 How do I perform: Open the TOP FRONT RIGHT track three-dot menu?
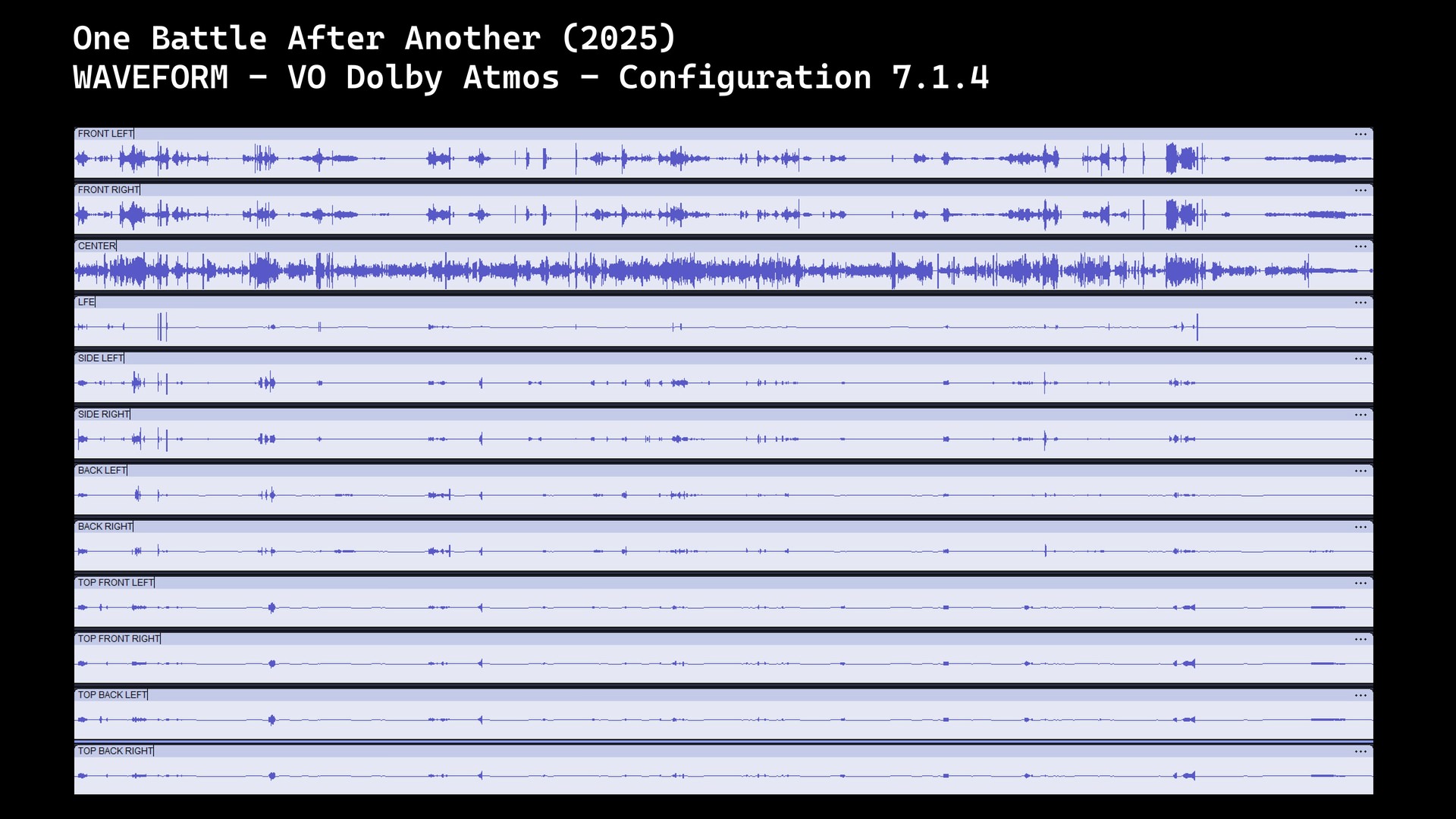[x=1360, y=639]
